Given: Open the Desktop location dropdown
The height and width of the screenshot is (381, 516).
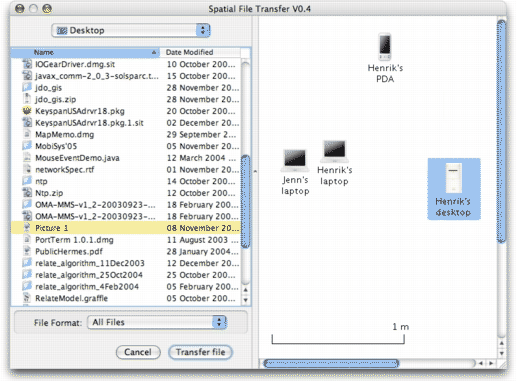Looking at the screenshot, I should [x=131, y=30].
